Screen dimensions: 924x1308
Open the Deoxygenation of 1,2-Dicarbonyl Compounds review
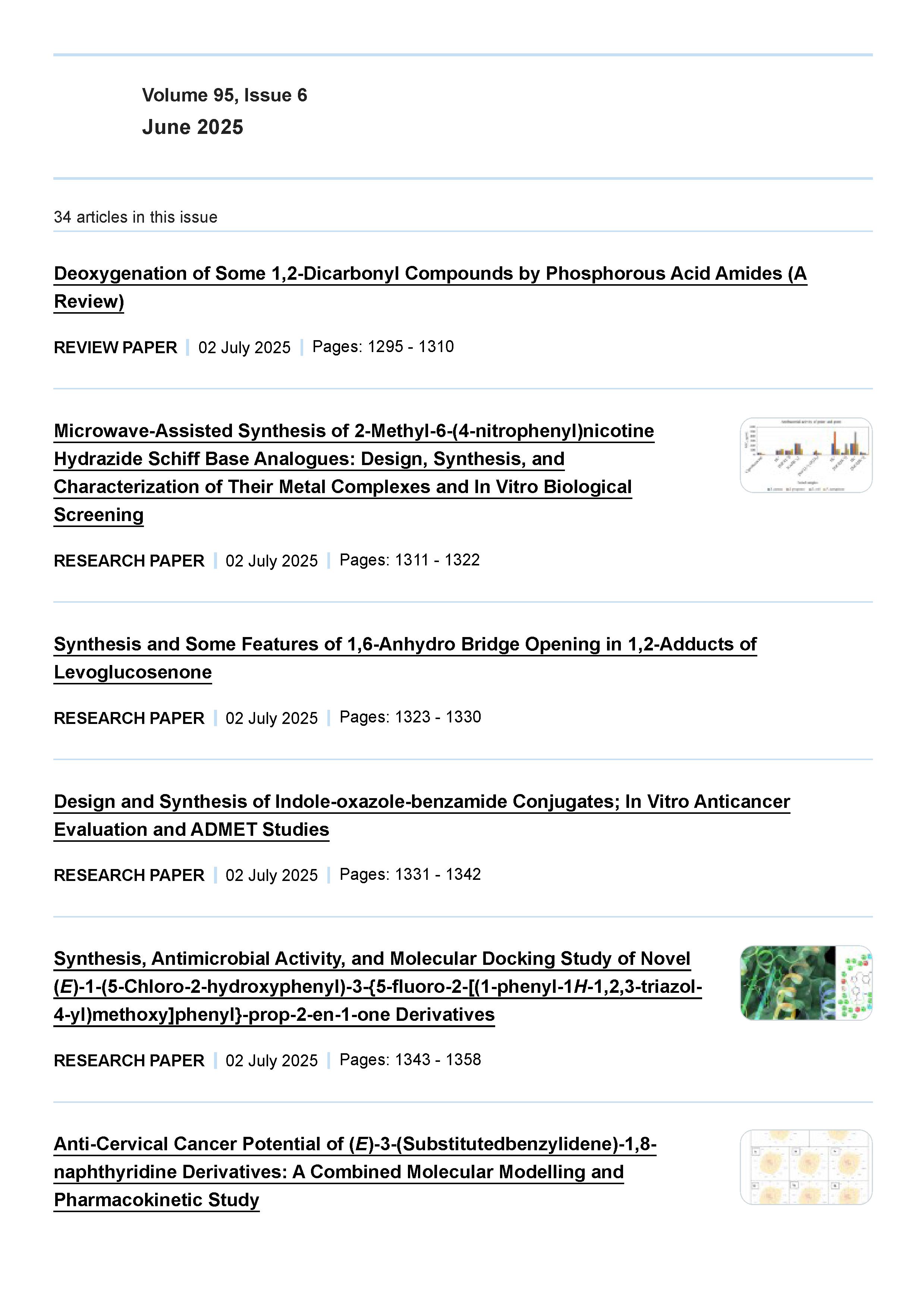(430, 274)
